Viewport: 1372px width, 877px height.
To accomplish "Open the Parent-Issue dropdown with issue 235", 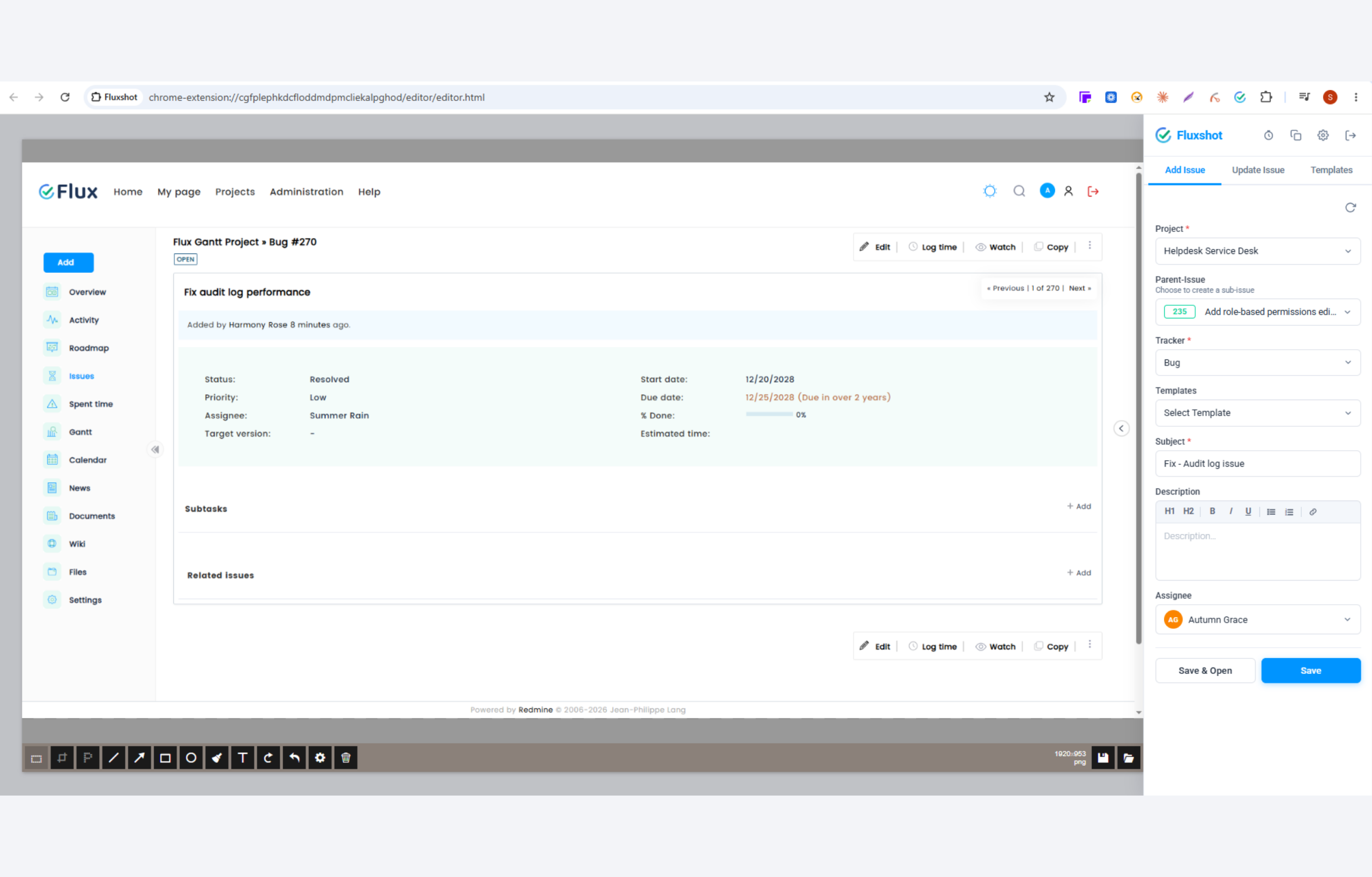I will (1257, 312).
